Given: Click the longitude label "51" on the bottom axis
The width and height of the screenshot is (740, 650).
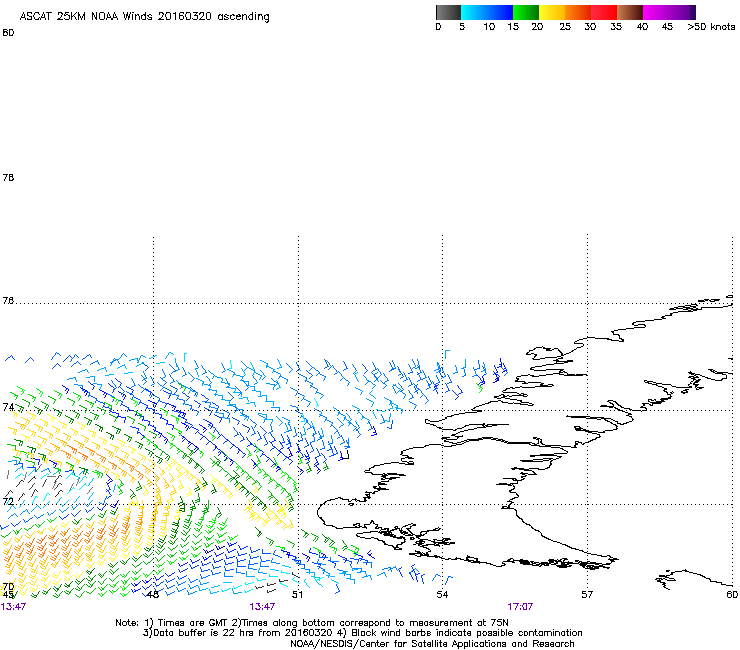Looking at the screenshot, I should pos(297,594).
